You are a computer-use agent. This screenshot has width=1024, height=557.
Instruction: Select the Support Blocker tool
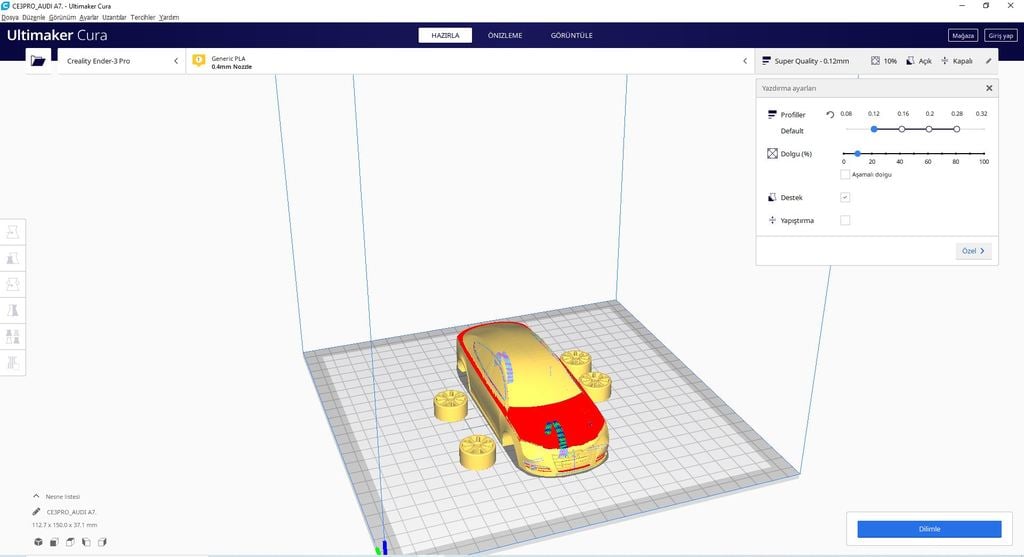tap(12, 362)
